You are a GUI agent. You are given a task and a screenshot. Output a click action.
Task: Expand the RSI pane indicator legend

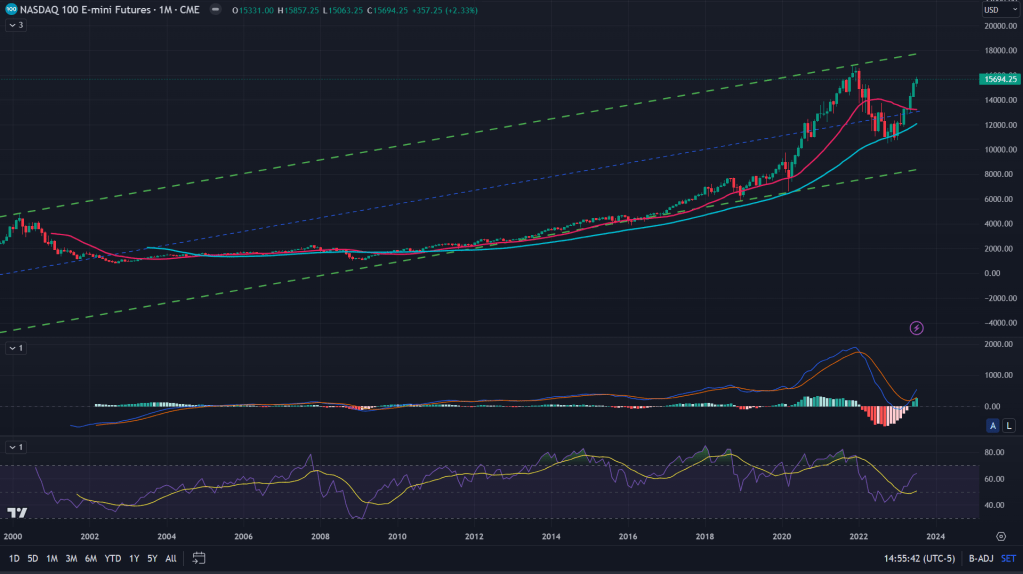pos(16,446)
